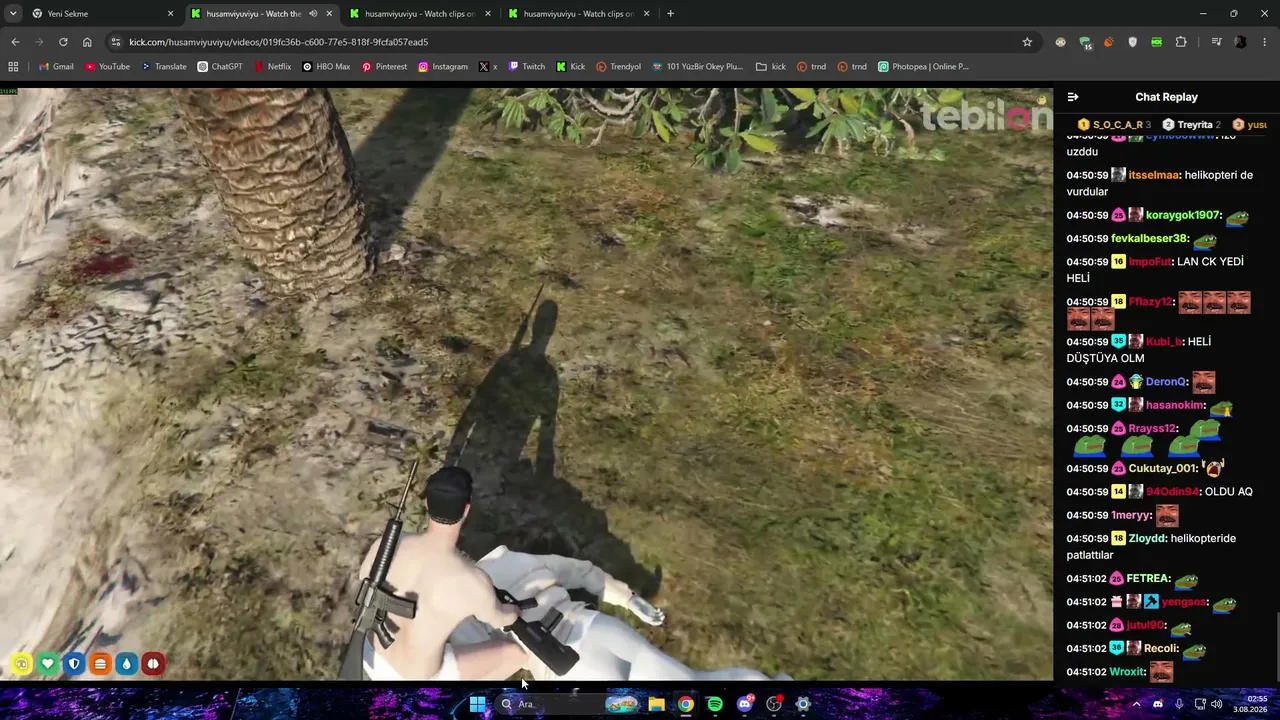Open itsselmaa's profile in chat
The image size is (1280, 720).
[x=1154, y=175]
